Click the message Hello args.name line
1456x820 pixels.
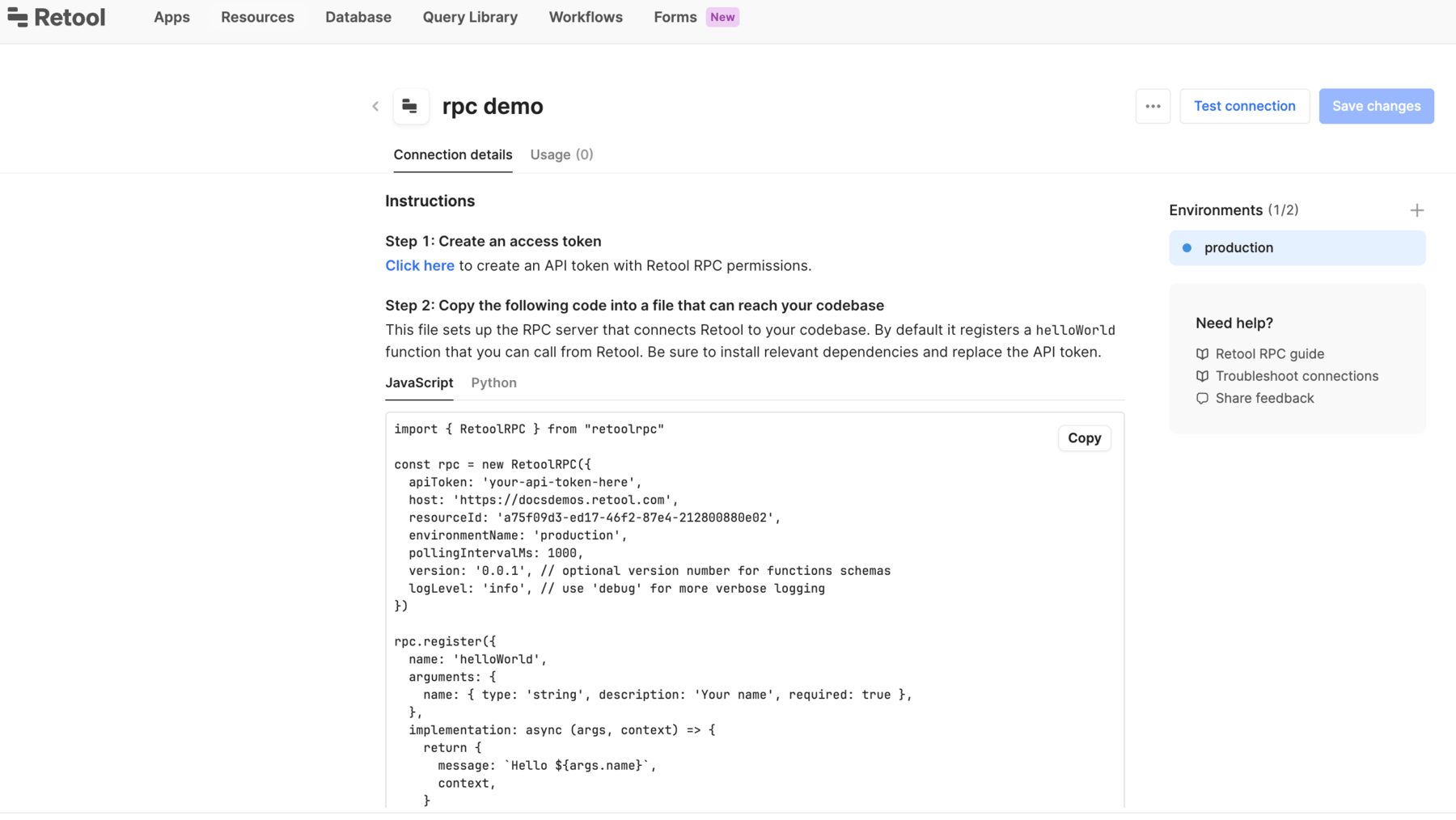point(547,767)
